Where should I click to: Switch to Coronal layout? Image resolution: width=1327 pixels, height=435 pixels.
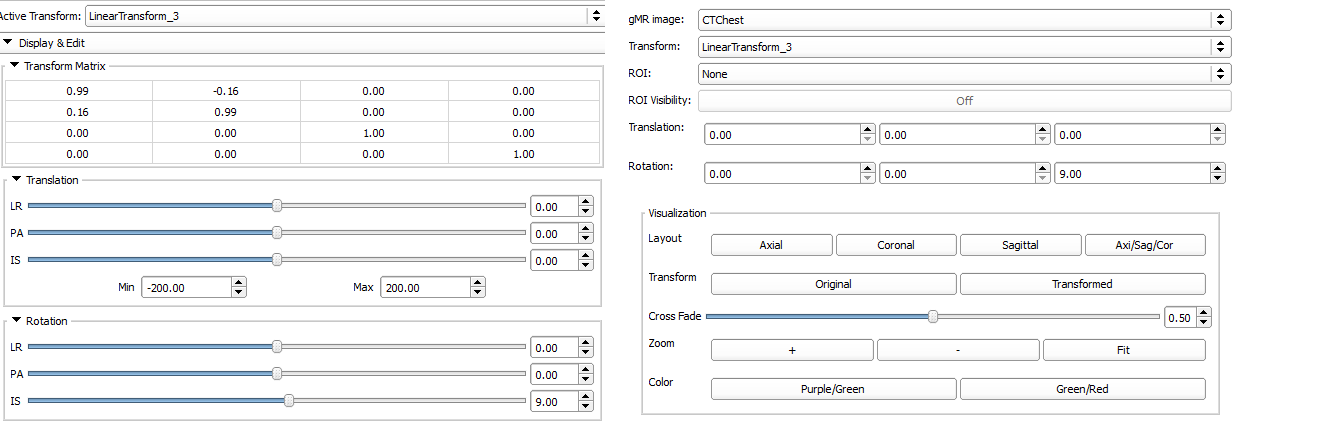[x=896, y=245]
